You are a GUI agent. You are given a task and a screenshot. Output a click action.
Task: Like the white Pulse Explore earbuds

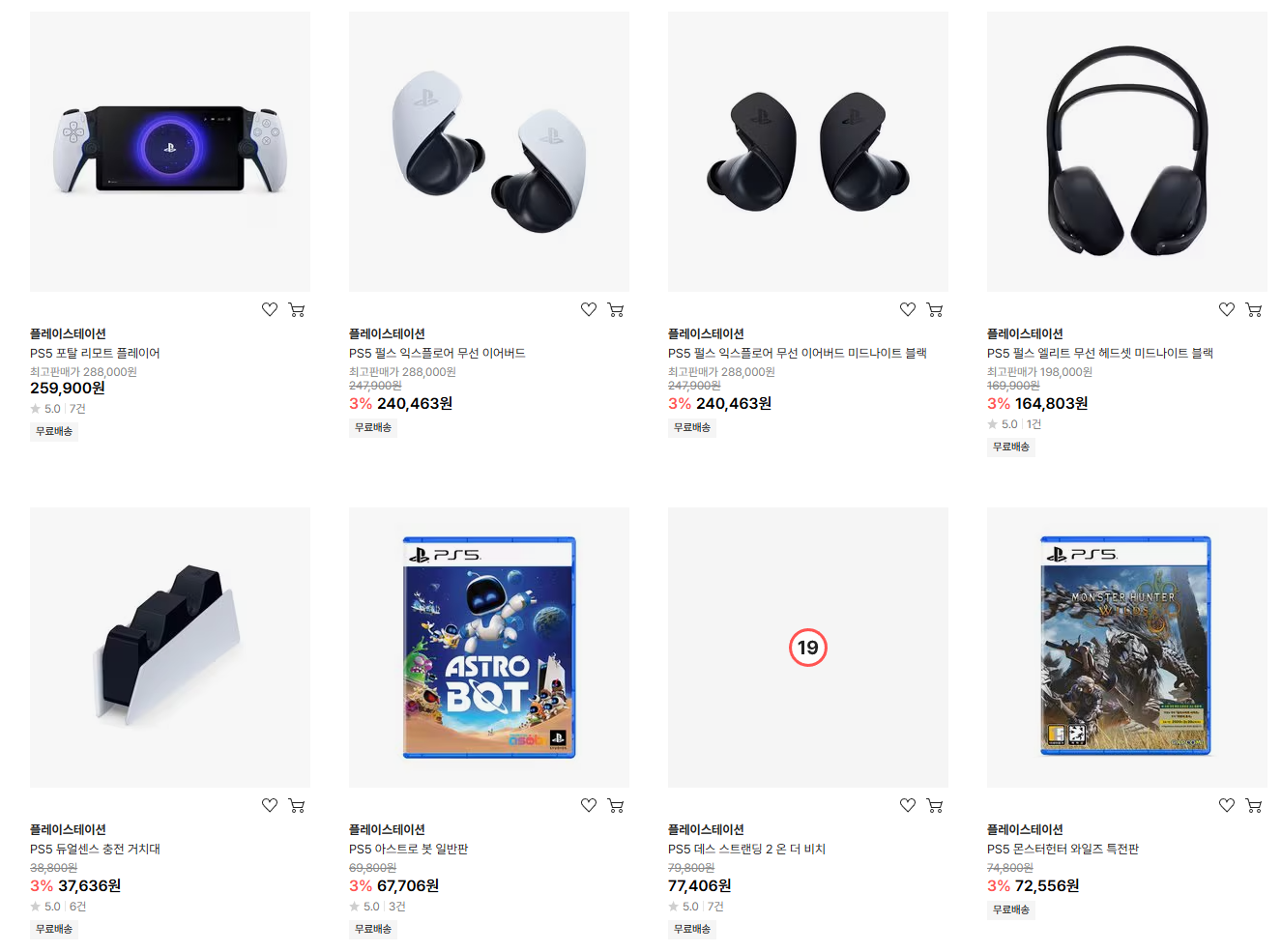[589, 309]
